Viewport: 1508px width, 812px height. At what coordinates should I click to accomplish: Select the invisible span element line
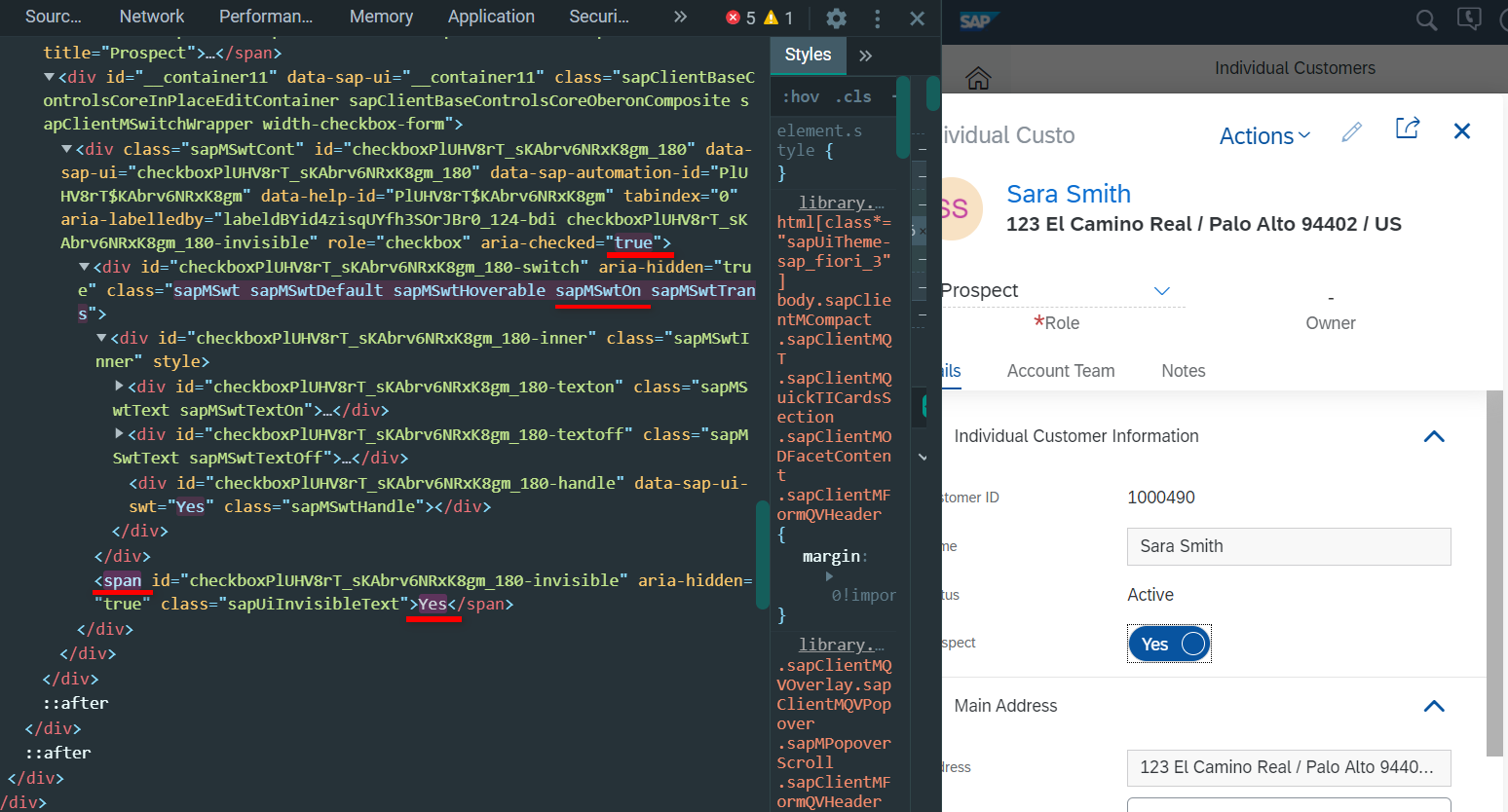click(423, 592)
